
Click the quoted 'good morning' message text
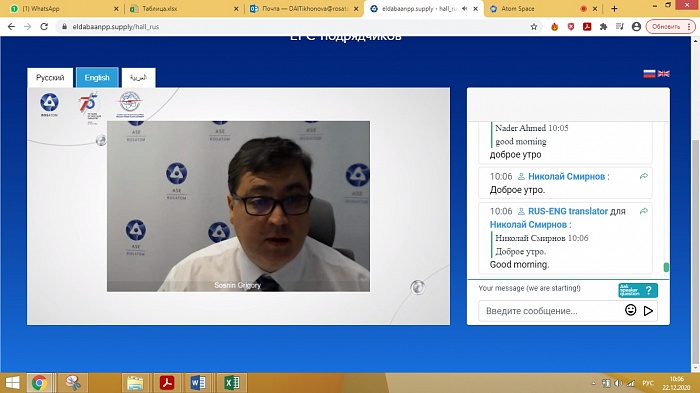(x=521, y=142)
